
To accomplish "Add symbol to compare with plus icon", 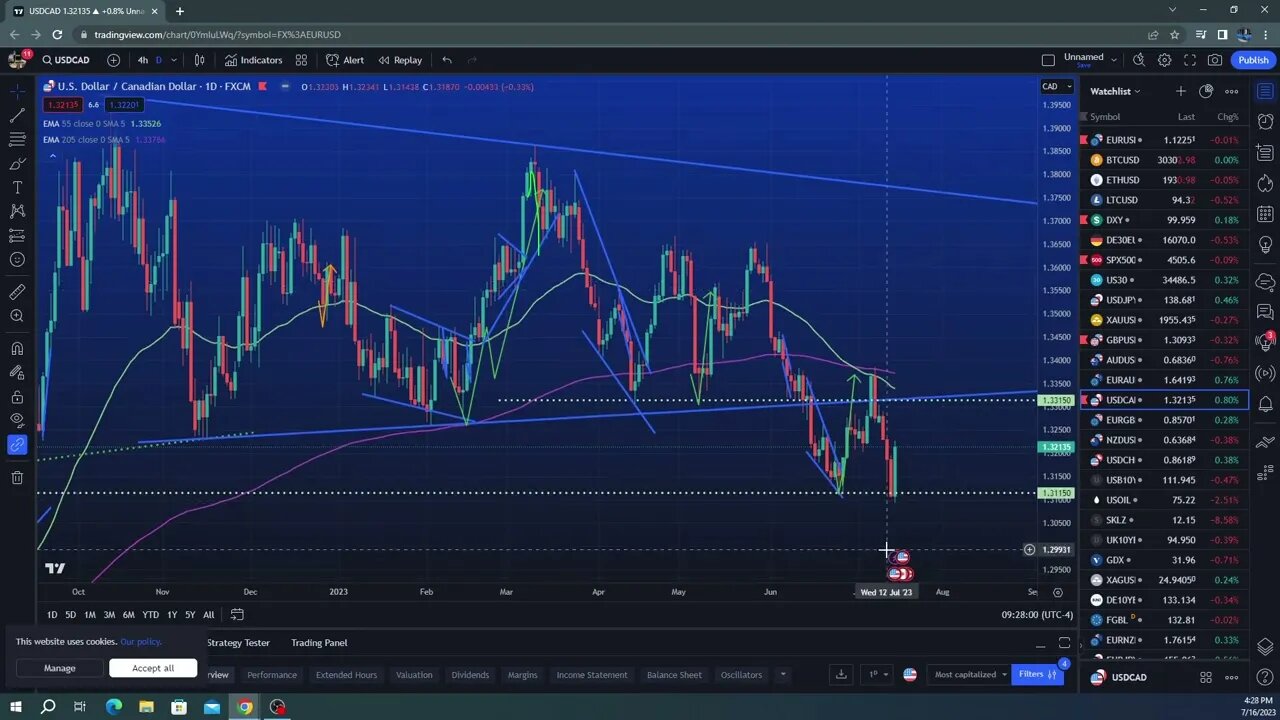I will point(113,60).
